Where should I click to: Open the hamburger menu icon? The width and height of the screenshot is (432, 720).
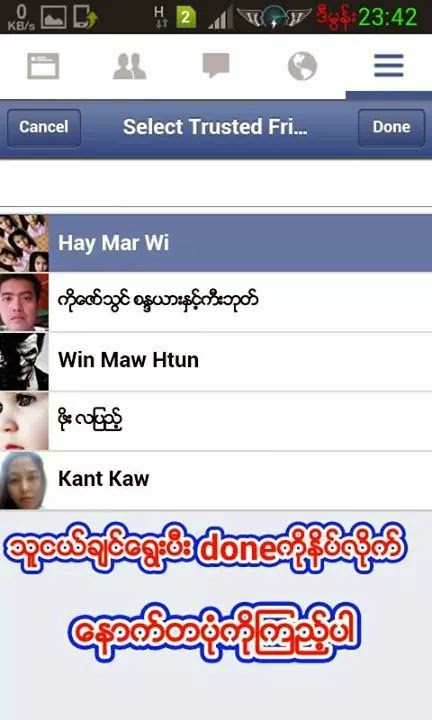[x=388, y=66]
